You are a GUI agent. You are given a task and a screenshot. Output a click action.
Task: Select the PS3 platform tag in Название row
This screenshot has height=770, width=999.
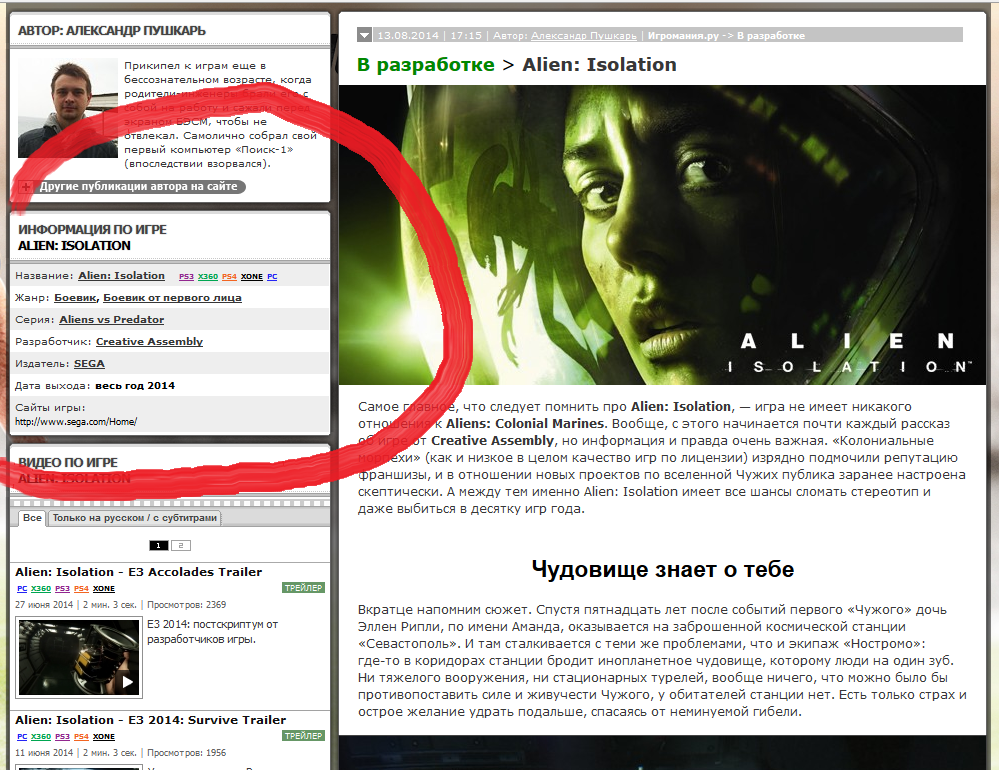186,276
